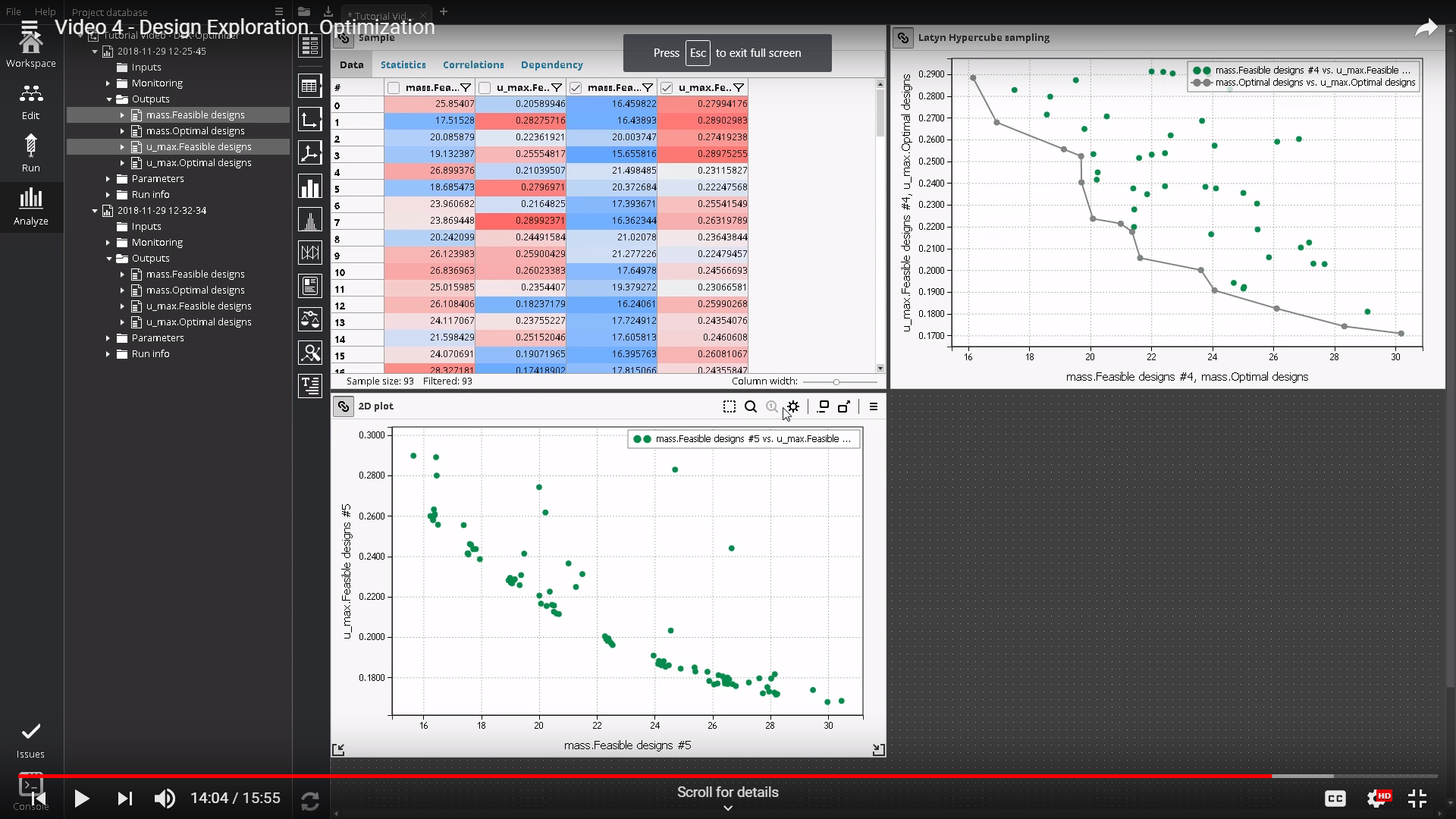The height and width of the screenshot is (819, 1456).
Task: Uncheck the second u_max.Fe column checkbox
Action: tap(667, 88)
